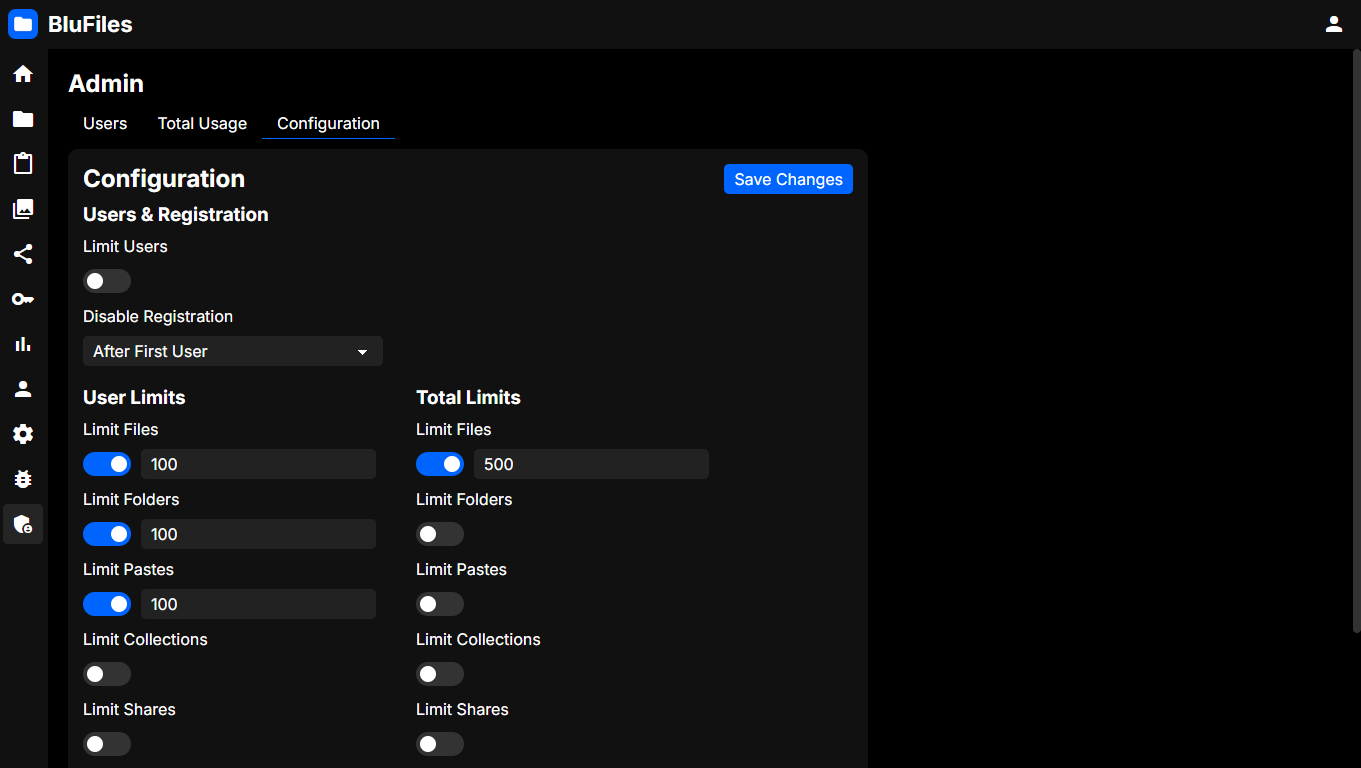Screen dimensions: 1361x768
Task: Open the settings gear icon in the sidebar
Action: click(23, 434)
